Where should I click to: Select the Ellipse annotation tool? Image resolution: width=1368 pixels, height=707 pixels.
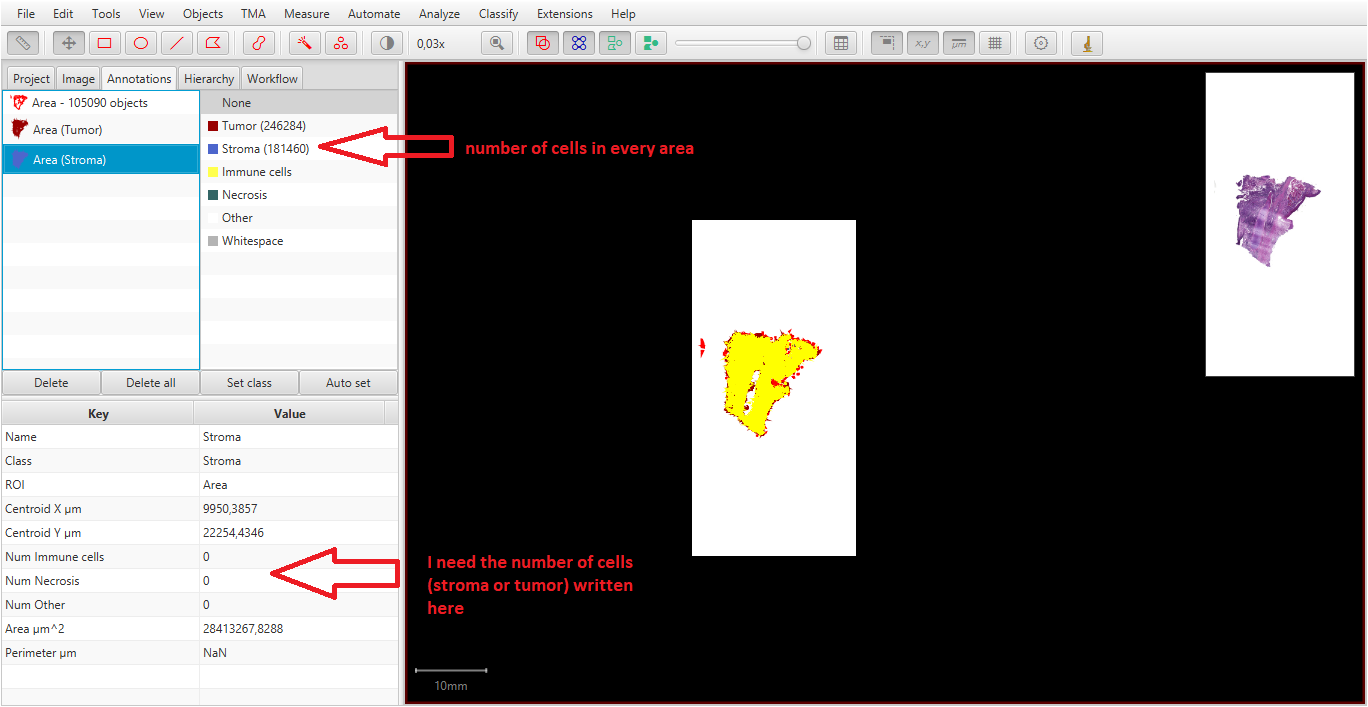click(141, 43)
